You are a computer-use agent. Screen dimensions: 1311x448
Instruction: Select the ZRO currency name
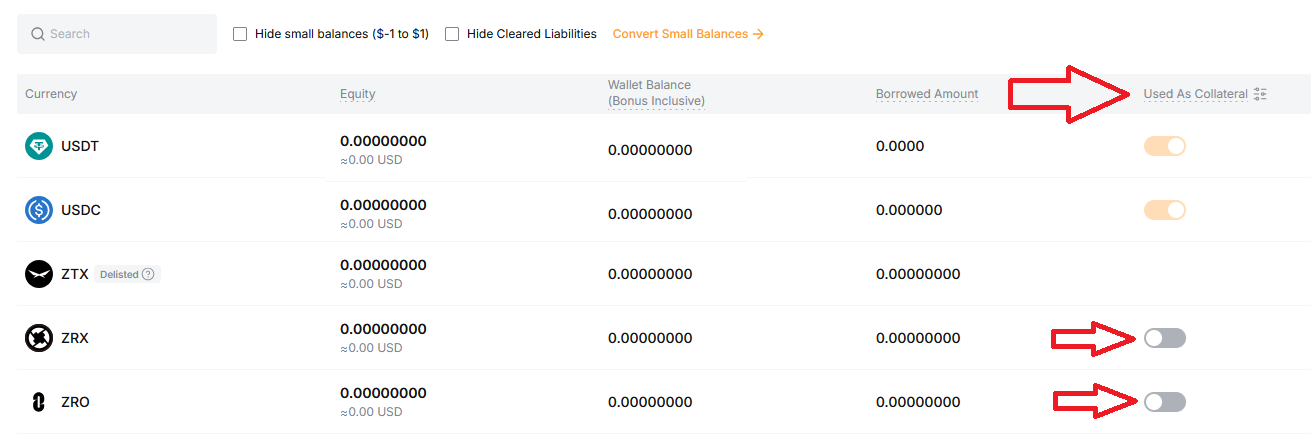pos(75,402)
